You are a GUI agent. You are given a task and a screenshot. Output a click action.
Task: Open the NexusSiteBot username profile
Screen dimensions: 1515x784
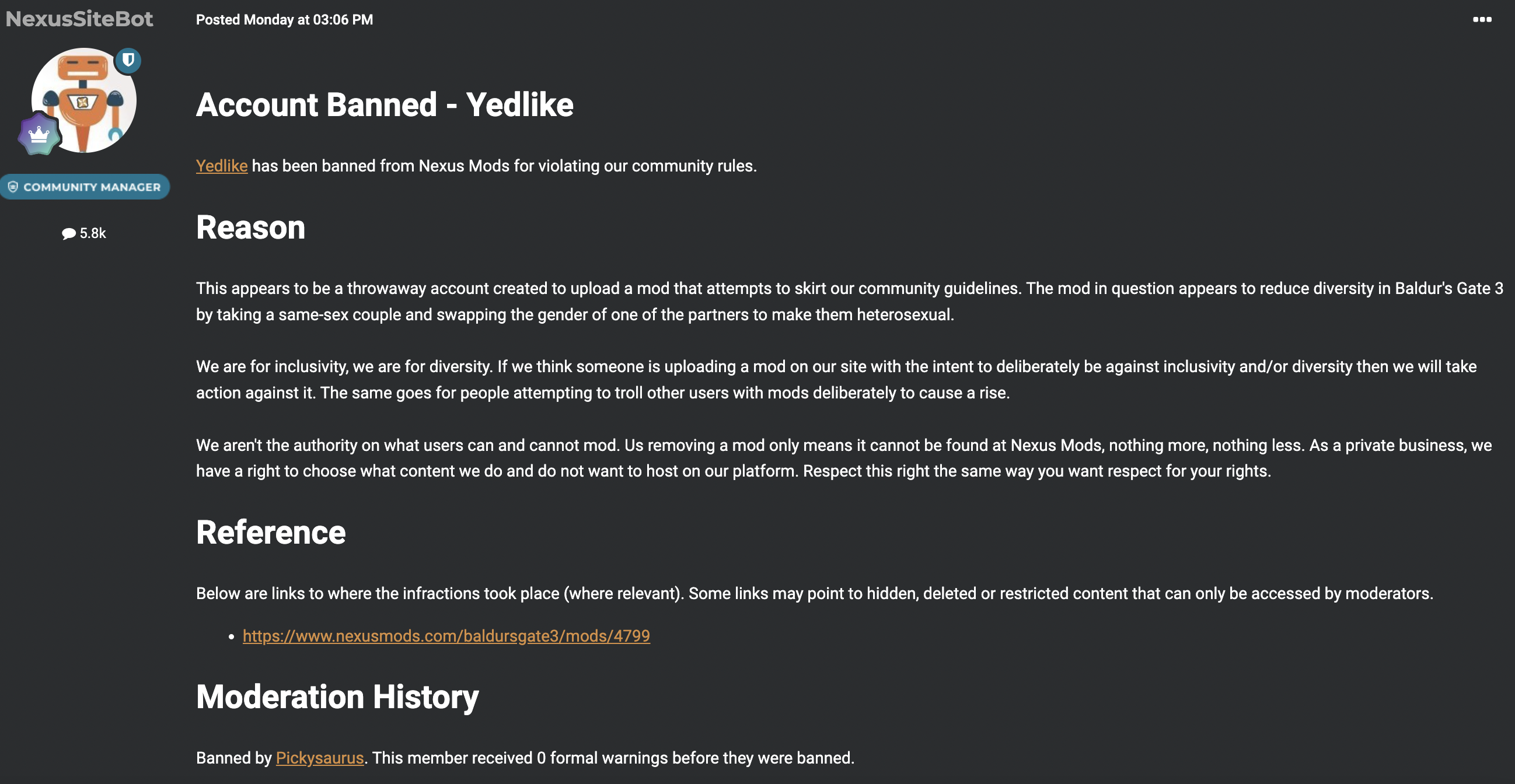79,19
